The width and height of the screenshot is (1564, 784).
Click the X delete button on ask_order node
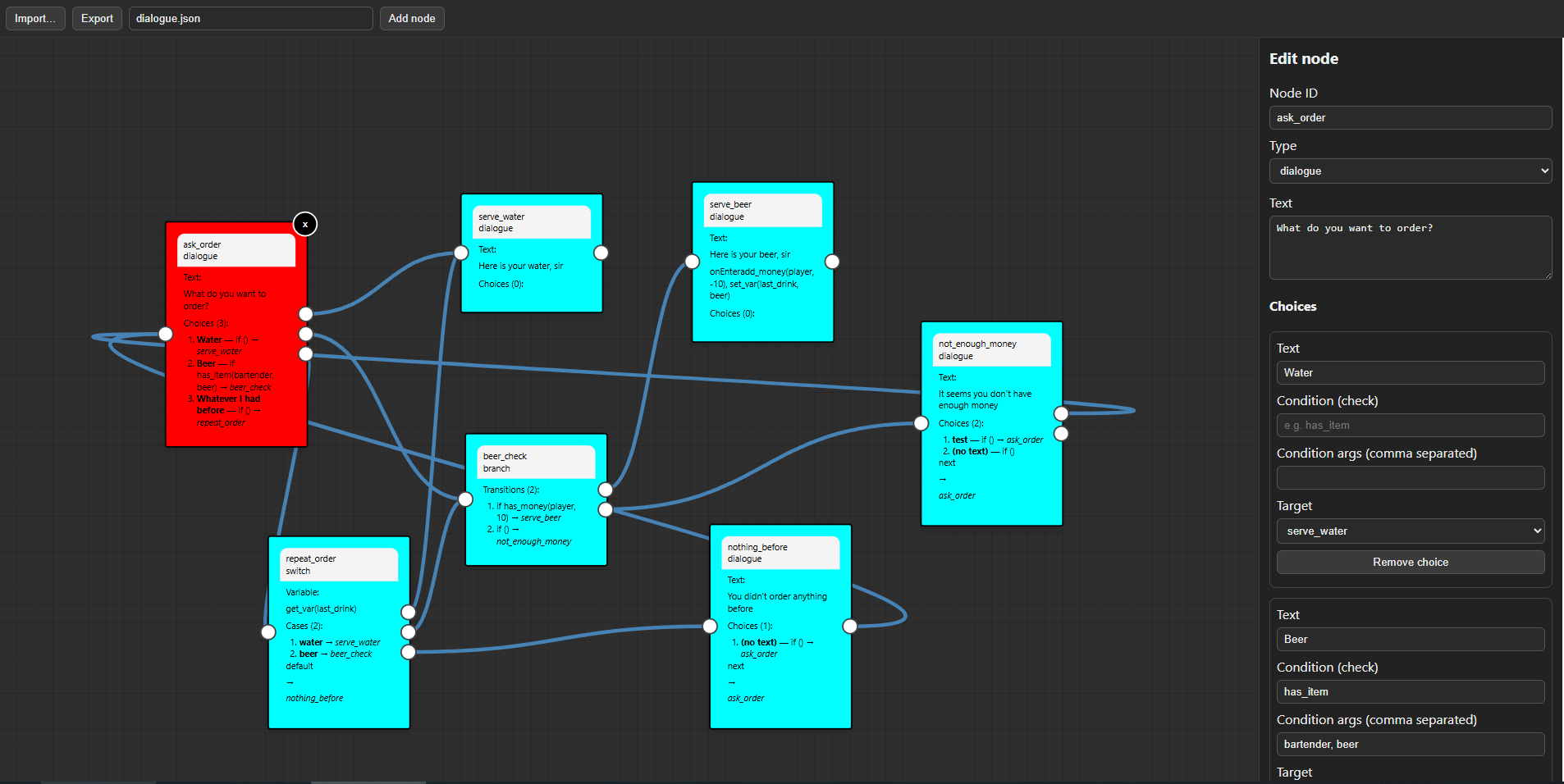pyautogui.click(x=305, y=224)
